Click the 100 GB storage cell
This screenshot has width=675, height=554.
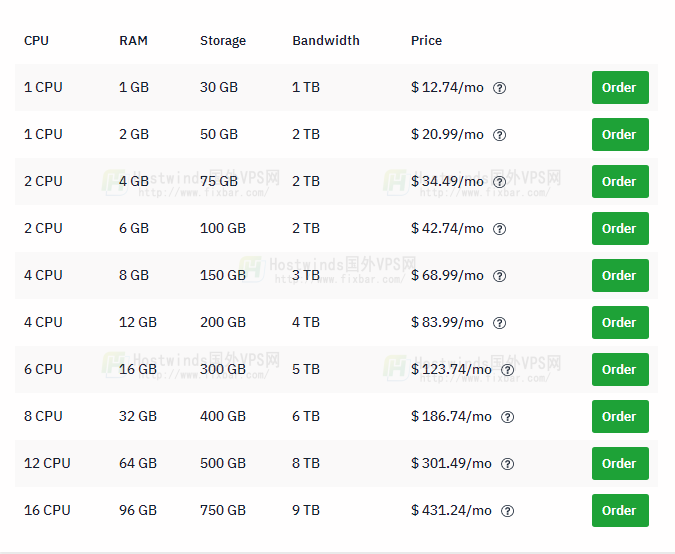[x=223, y=228]
